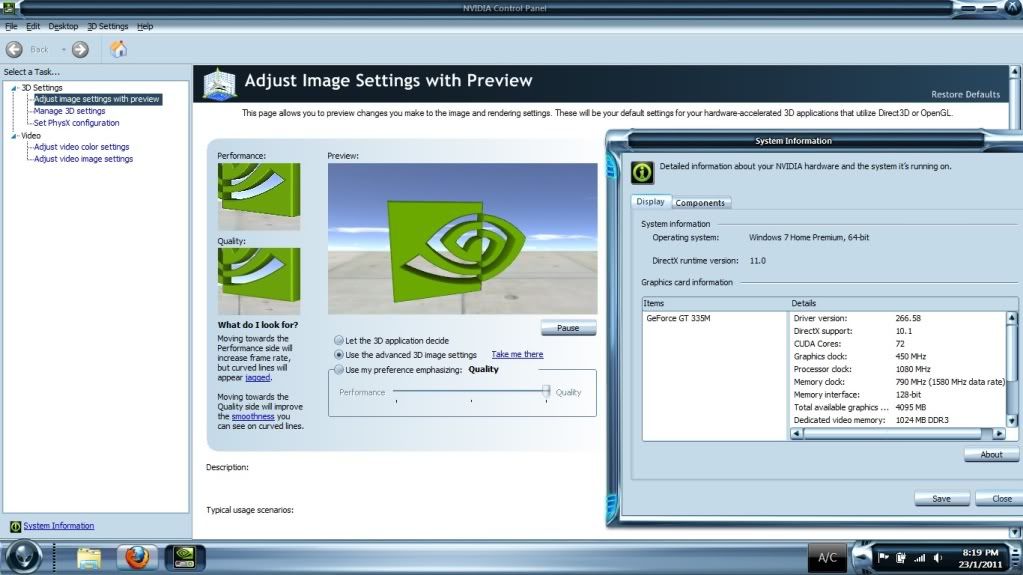Click main page scrollbar up arrow
Image resolution: width=1023 pixels, height=575 pixels.
pyautogui.click(x=1015, y=71)
